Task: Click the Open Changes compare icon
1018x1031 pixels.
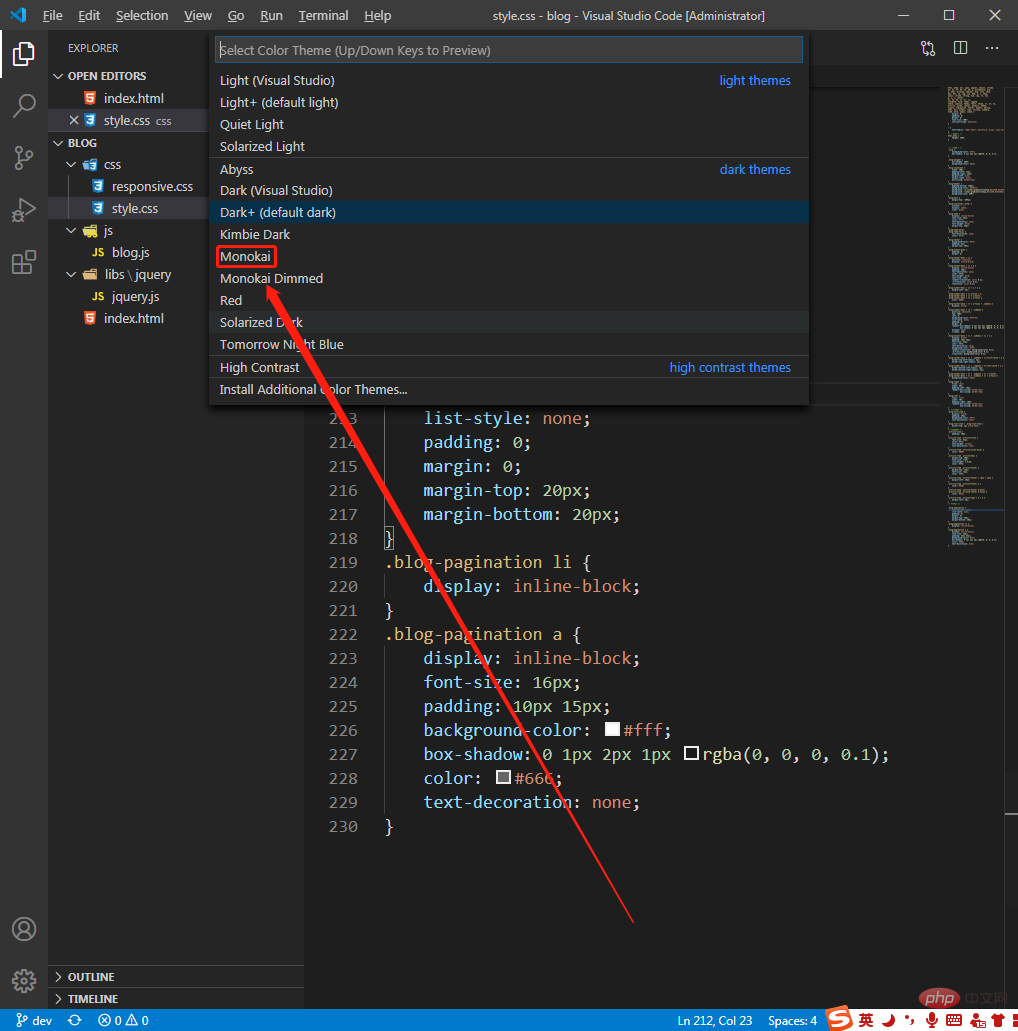Action: click(x=928, y=48)
